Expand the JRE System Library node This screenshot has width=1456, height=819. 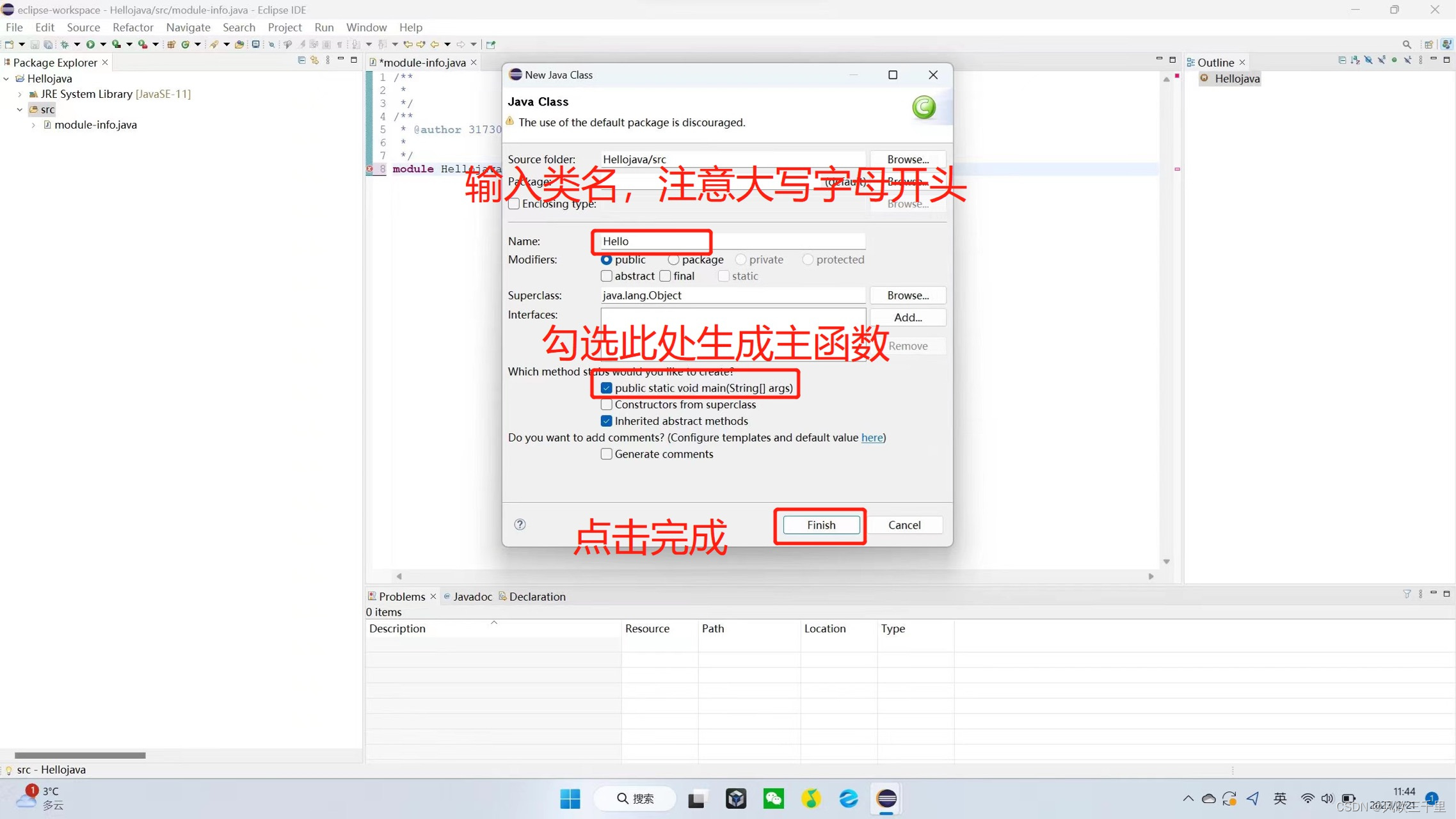pos(20,94)
